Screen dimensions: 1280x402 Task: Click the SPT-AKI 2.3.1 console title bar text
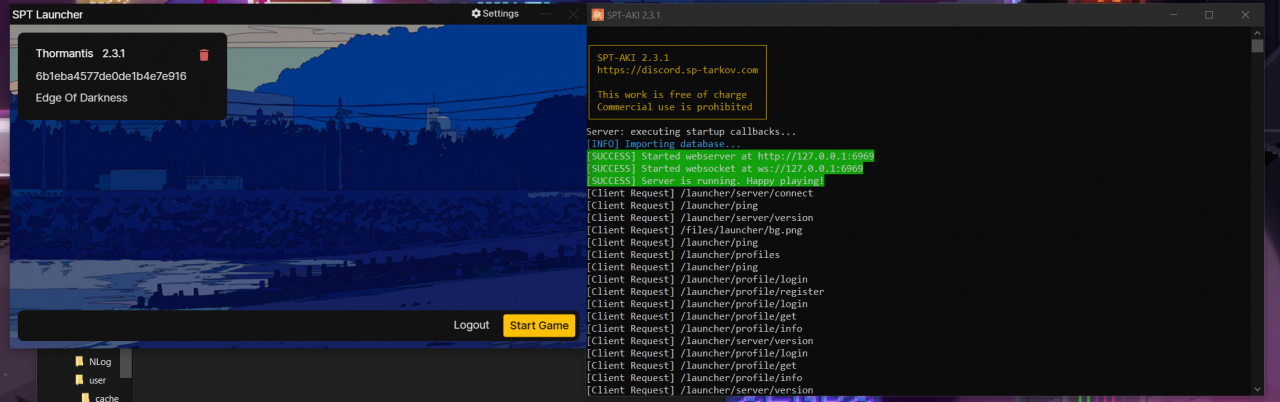[633, 15]
